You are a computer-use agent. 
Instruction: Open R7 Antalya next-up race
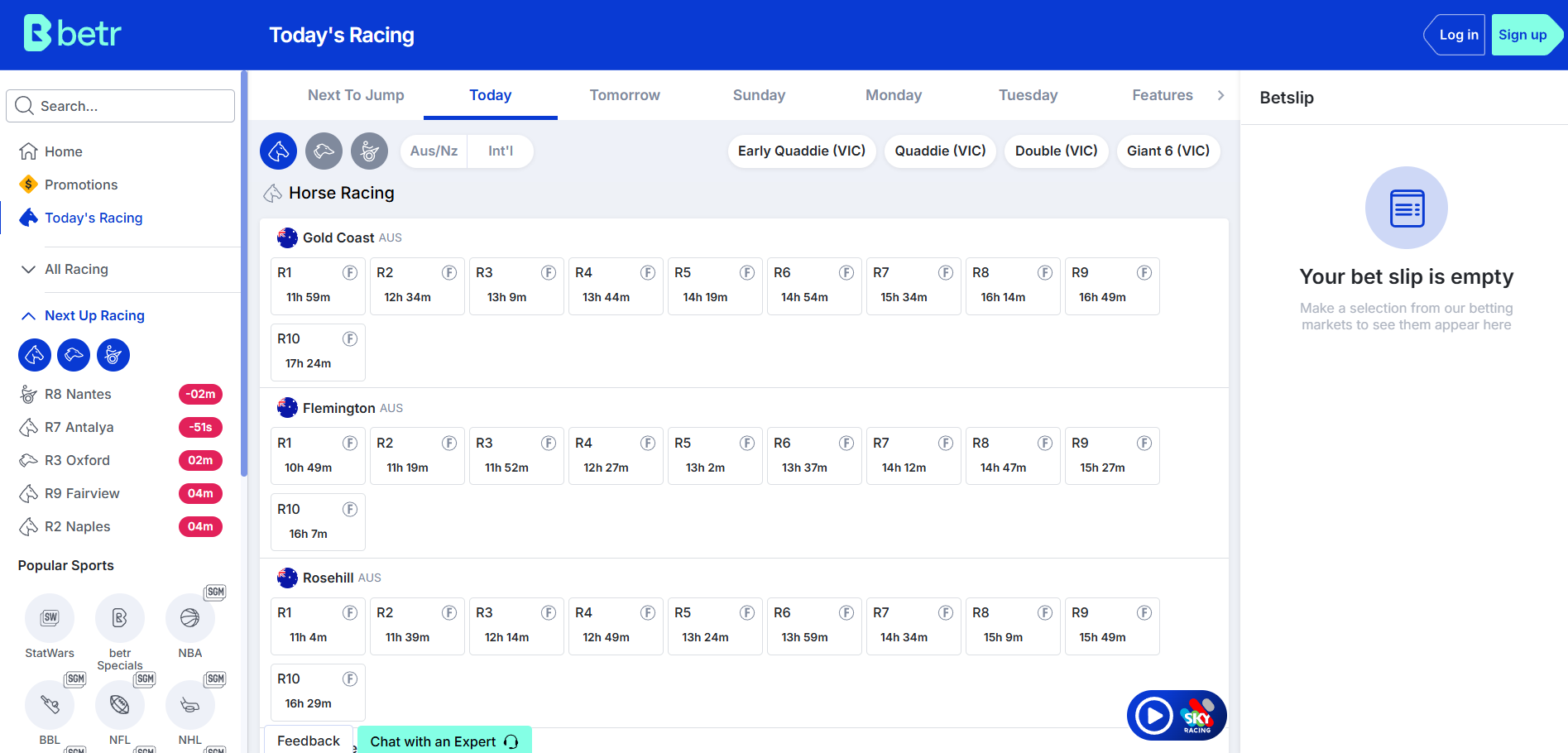[121, 428]
